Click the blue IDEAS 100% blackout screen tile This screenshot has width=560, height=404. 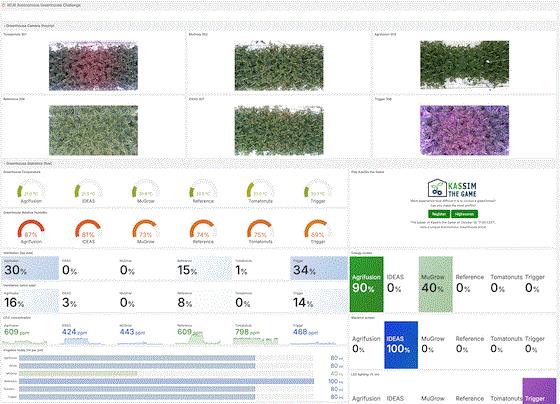(x=401, y=345)
